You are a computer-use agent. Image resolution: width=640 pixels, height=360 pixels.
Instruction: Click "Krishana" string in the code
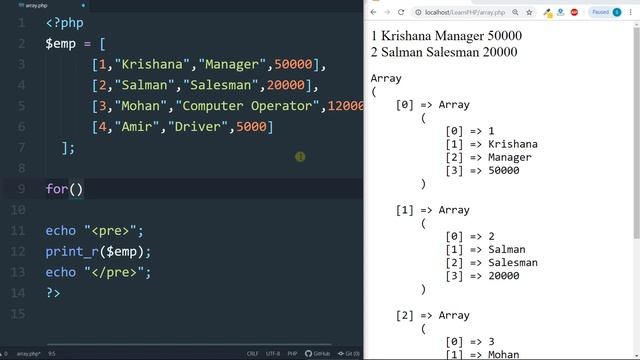coord(152,64)
